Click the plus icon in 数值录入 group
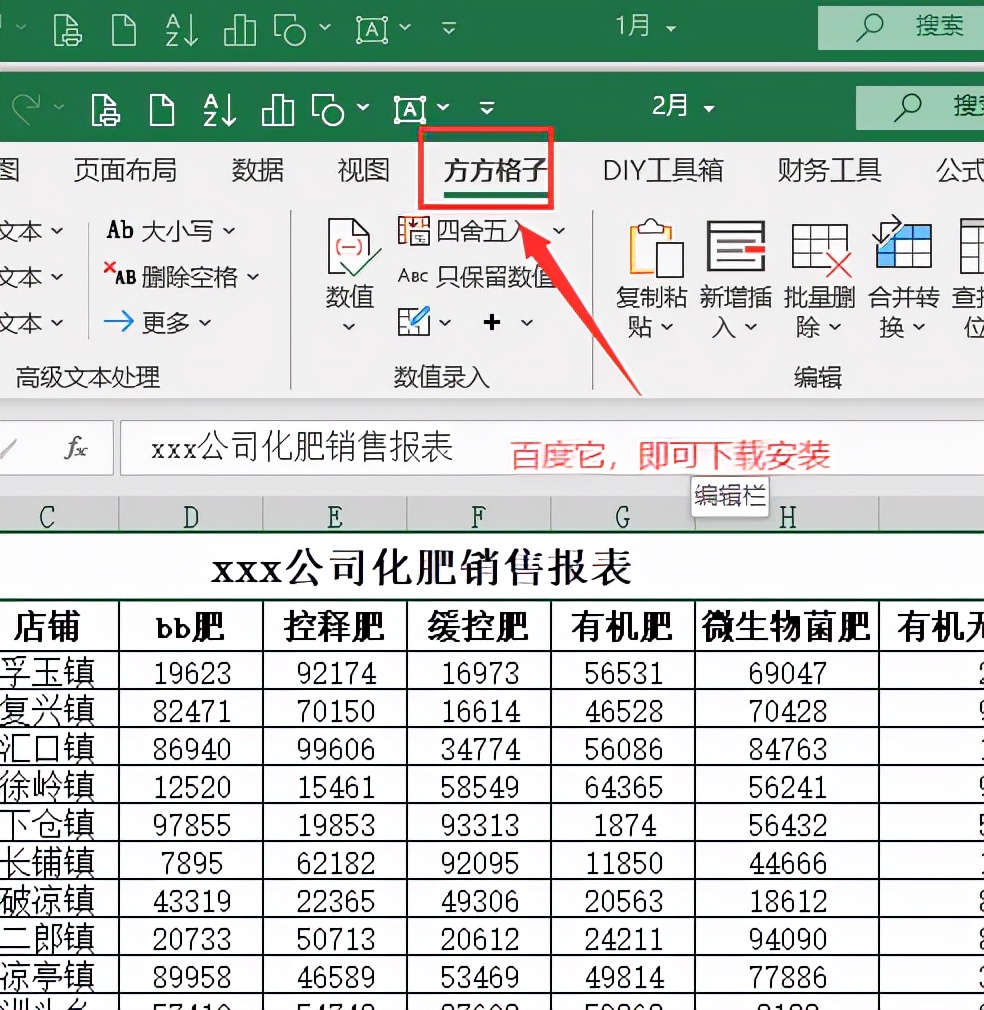Screen dimensions: 984x1010 [491, 321]
